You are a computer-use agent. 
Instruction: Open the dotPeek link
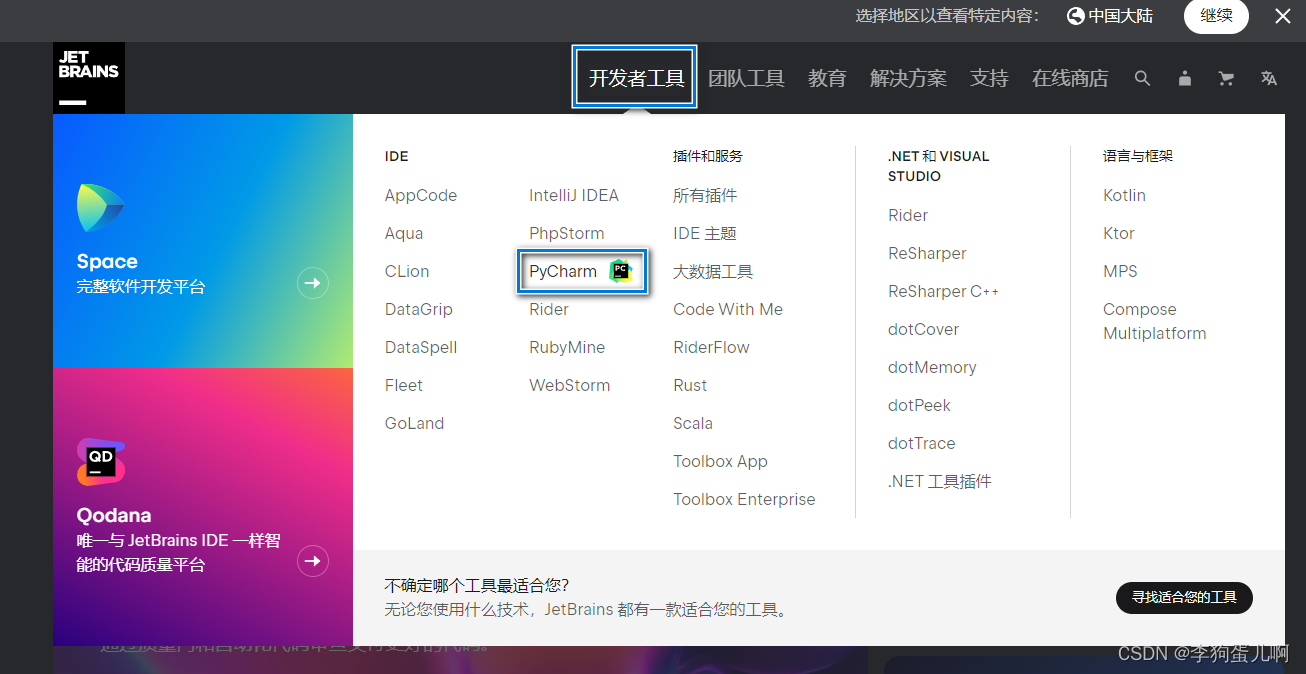point(919,405)
